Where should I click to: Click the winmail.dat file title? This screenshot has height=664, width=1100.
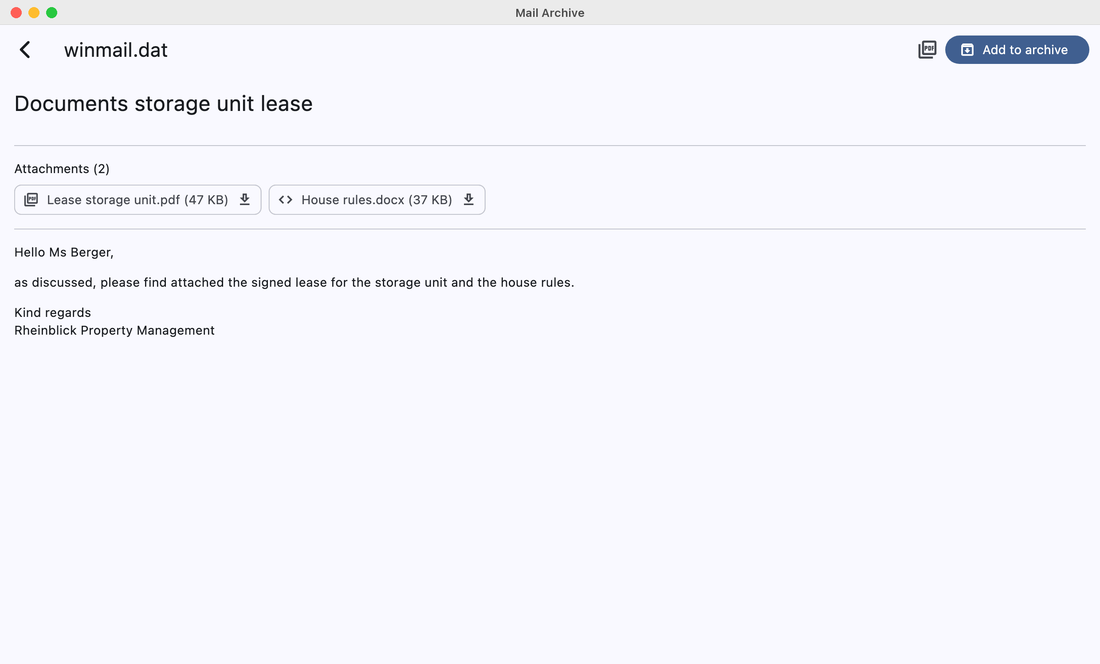click(116, 50)
